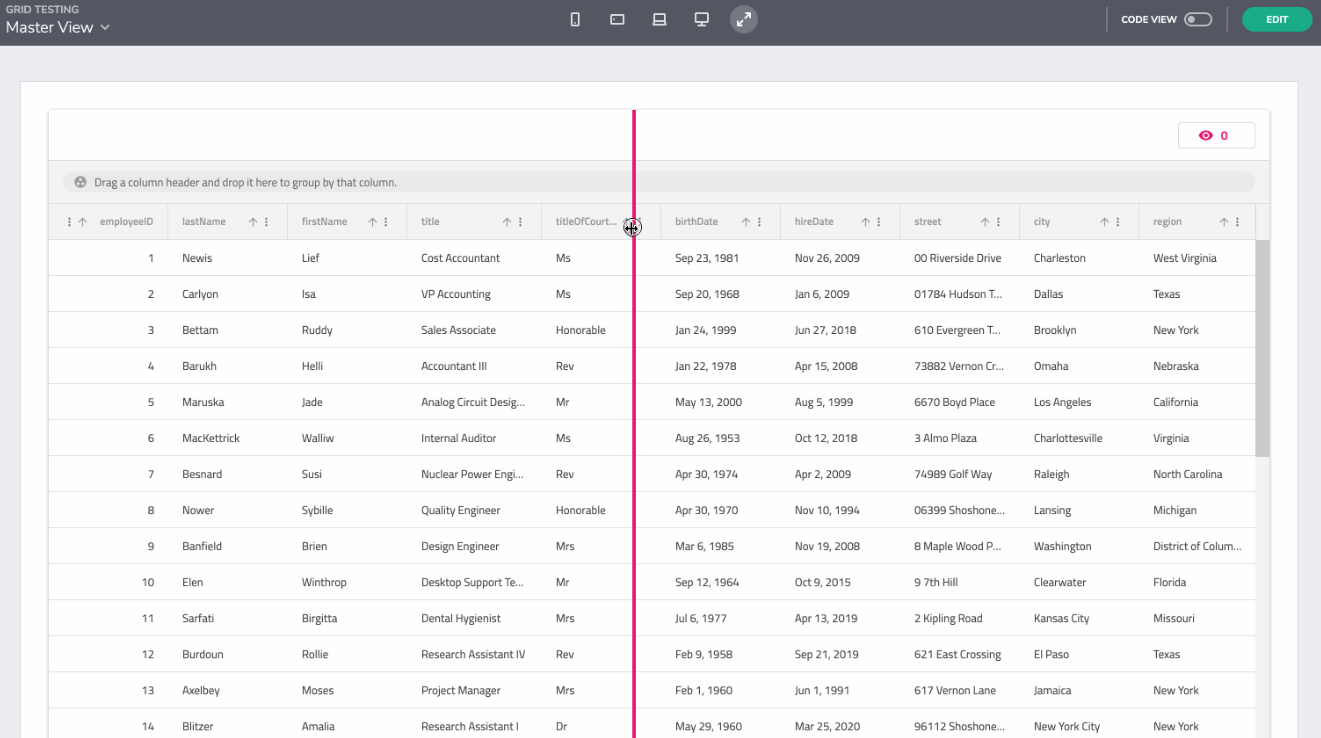This screenshot has height=738, width=1321.
Task: Select the laptop preview icon
Action: click(659, 18)
